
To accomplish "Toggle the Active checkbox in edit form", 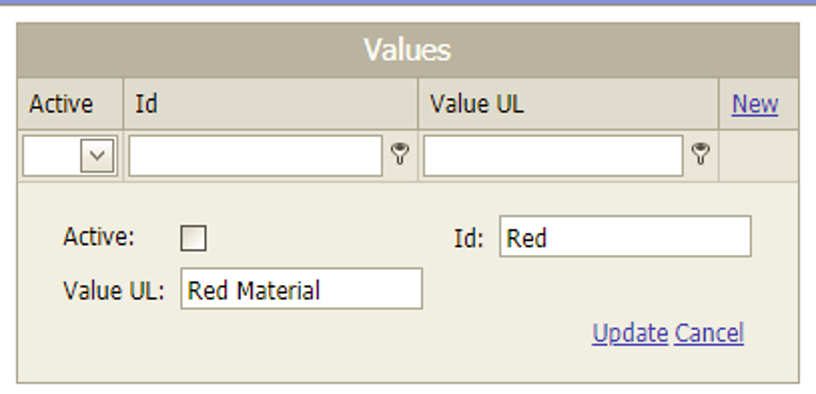I will coord(193,238).
